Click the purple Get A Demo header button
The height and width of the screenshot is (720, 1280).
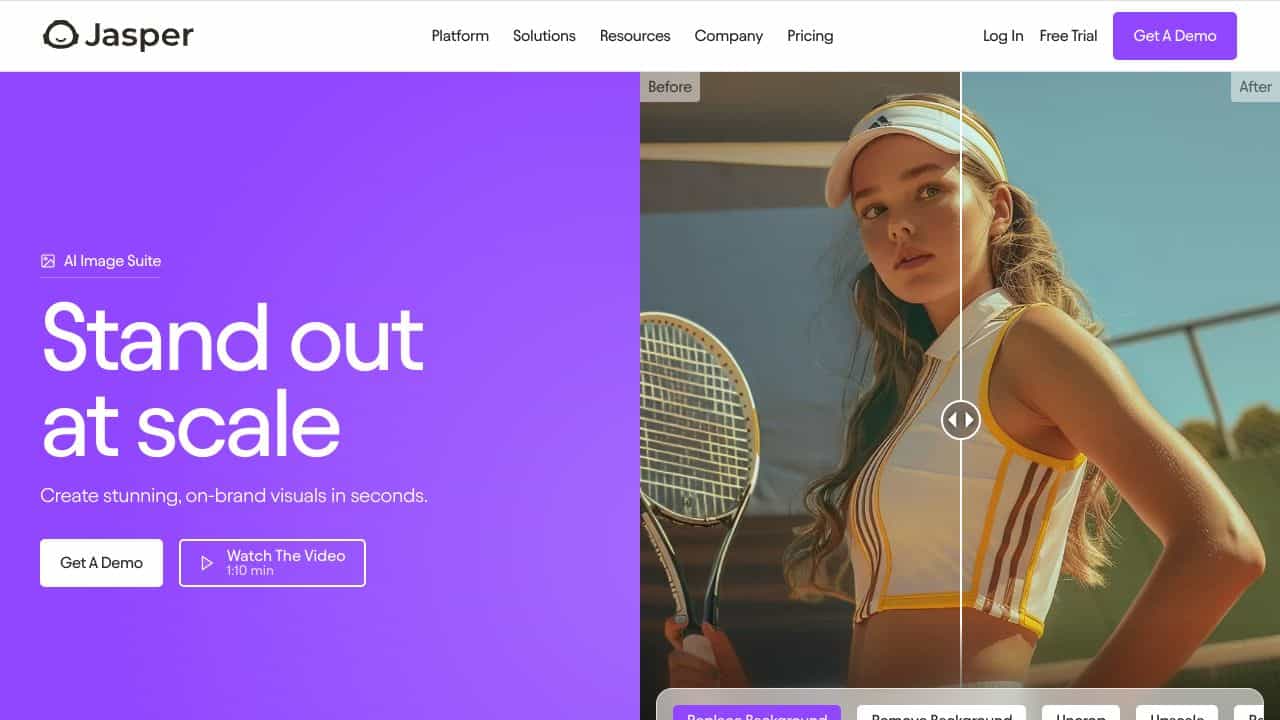1175,36
